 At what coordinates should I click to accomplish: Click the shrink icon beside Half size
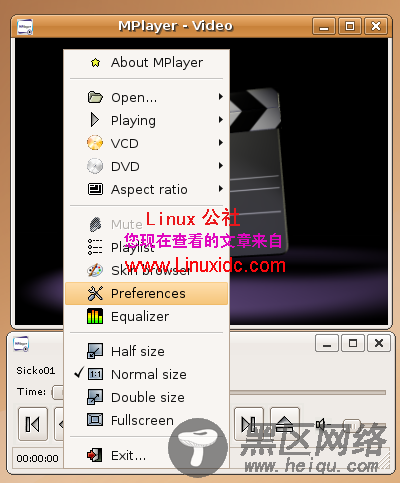(x=95, y=351)
